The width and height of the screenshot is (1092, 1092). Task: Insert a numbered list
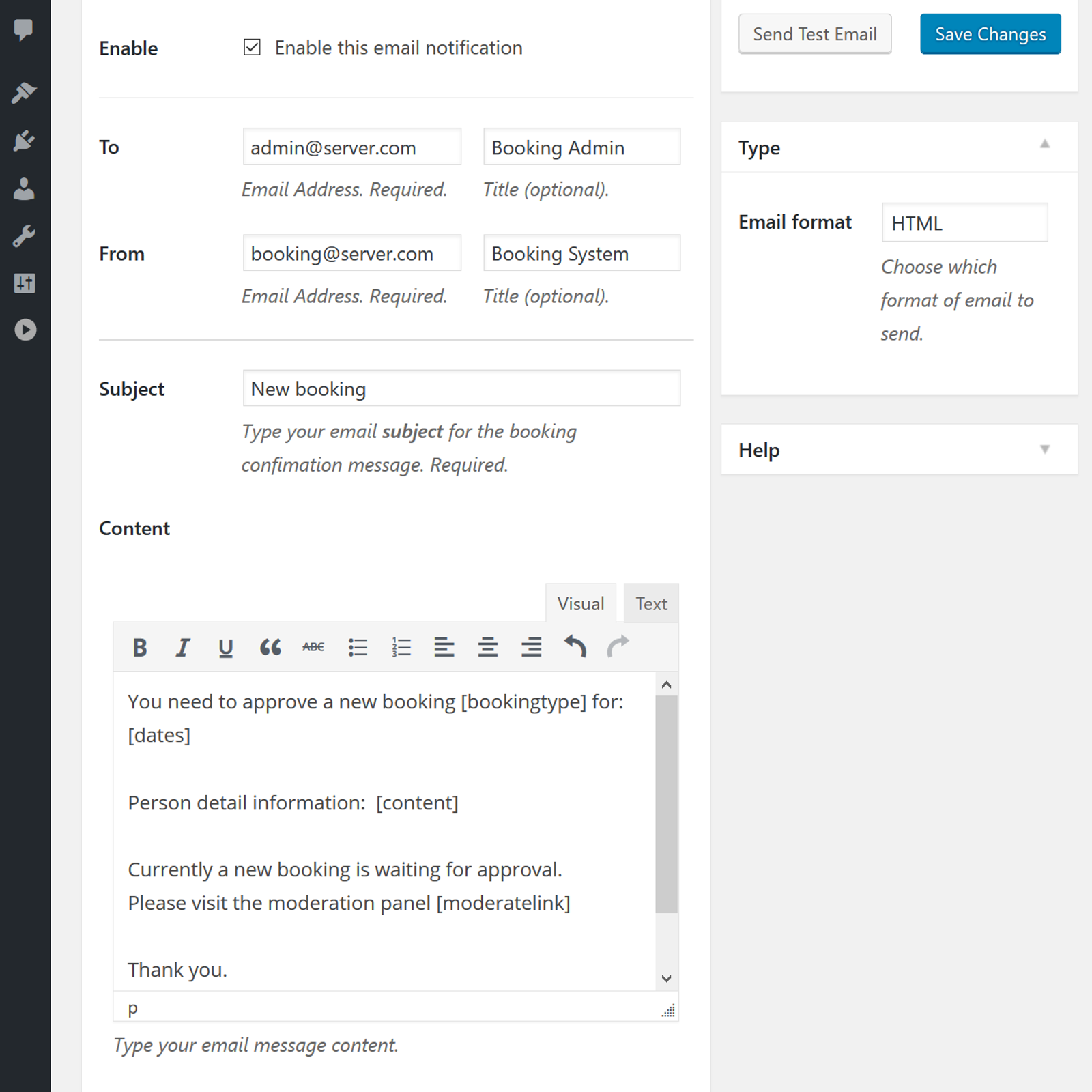pyautogui.click(x=401, y=647)
